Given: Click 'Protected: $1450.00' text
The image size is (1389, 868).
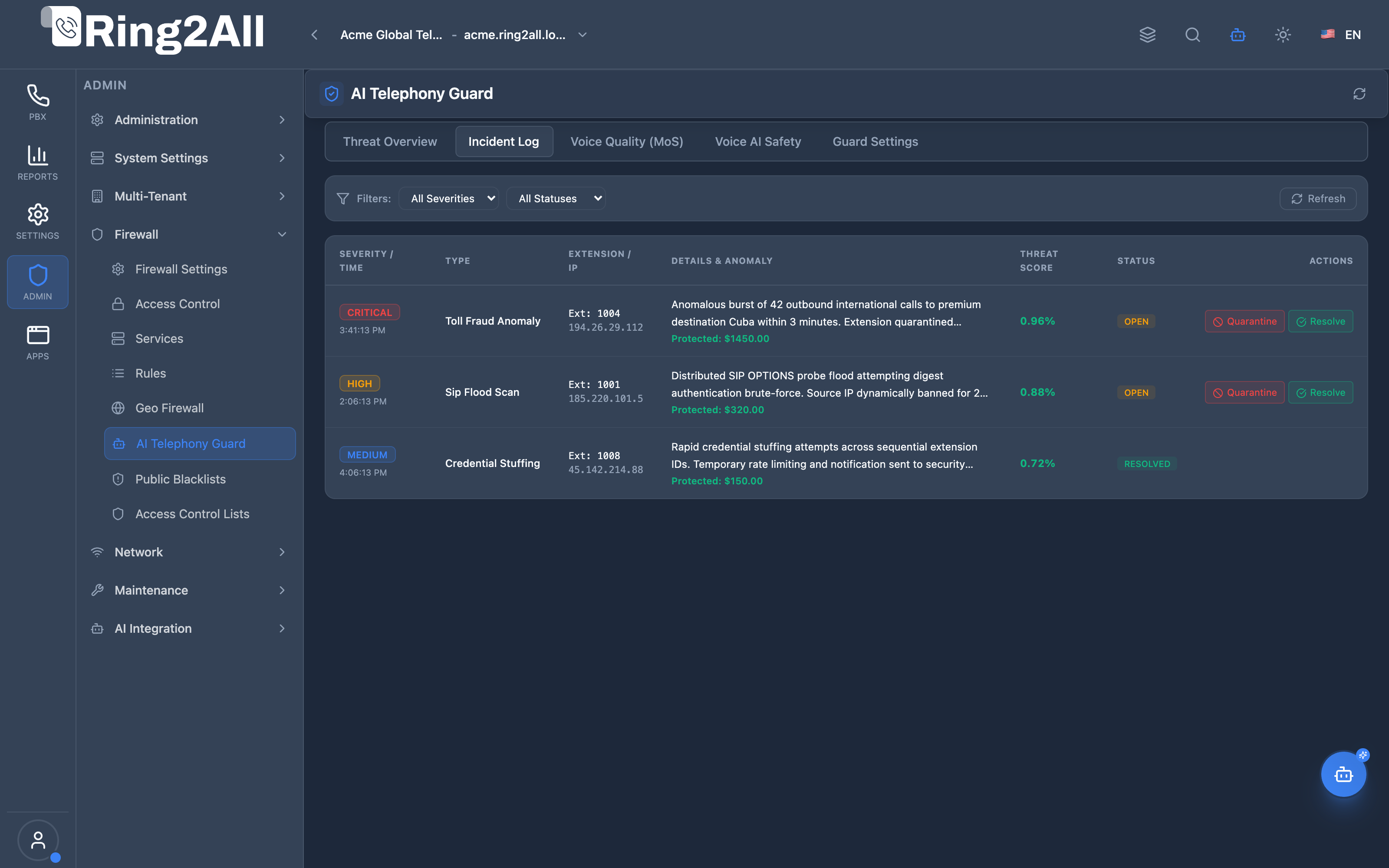Looking at the screenshot, I should tap(720, 339).
